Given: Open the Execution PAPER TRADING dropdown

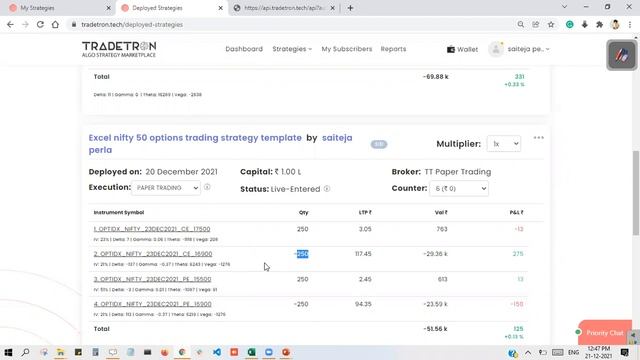Looking at the screenshot, I should pos(166,188).
